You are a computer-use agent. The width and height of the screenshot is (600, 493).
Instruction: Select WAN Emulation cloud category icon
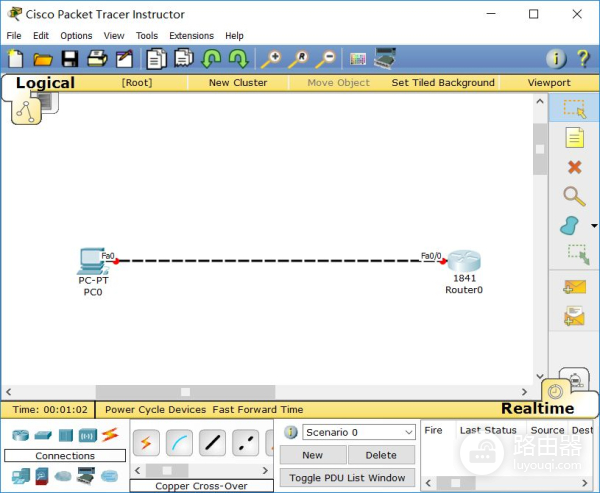[x=63, y=477]
